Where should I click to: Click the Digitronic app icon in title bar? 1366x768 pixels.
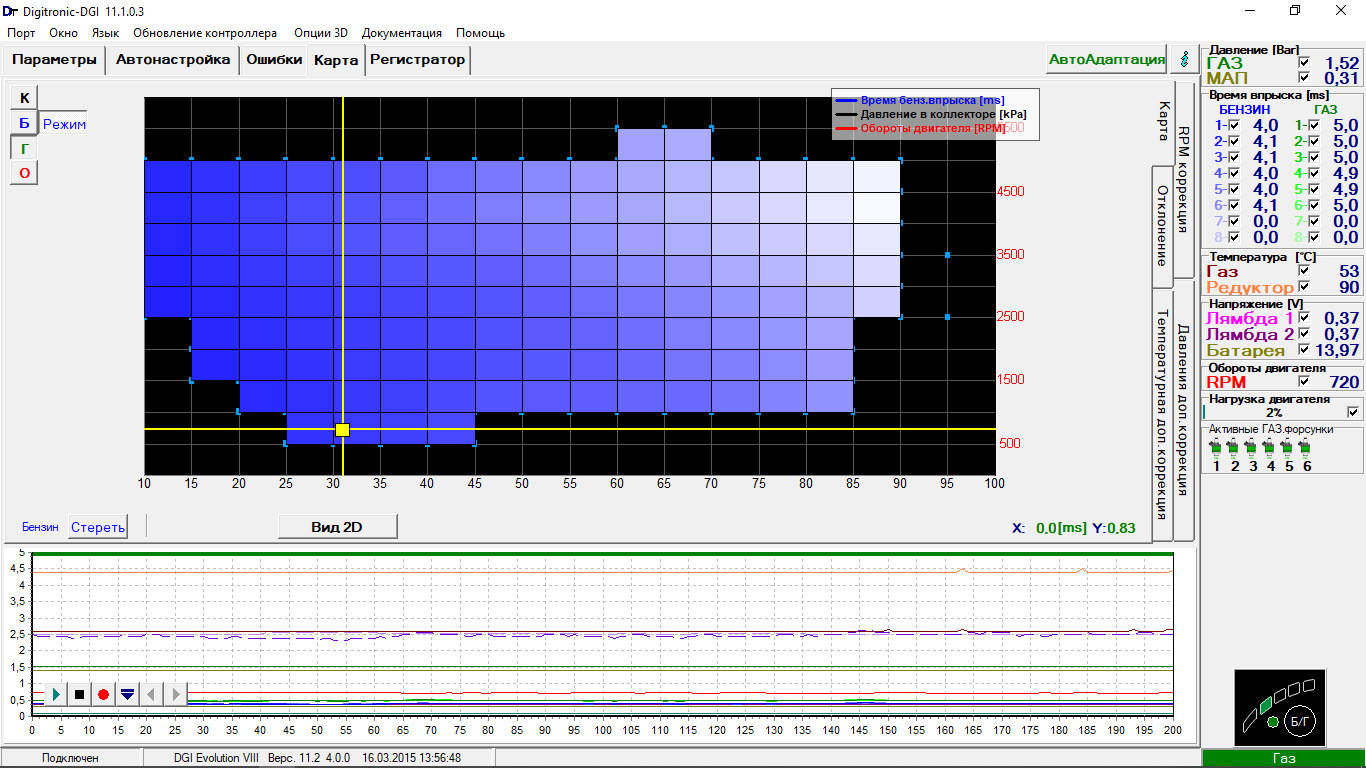tap(9, 10)
